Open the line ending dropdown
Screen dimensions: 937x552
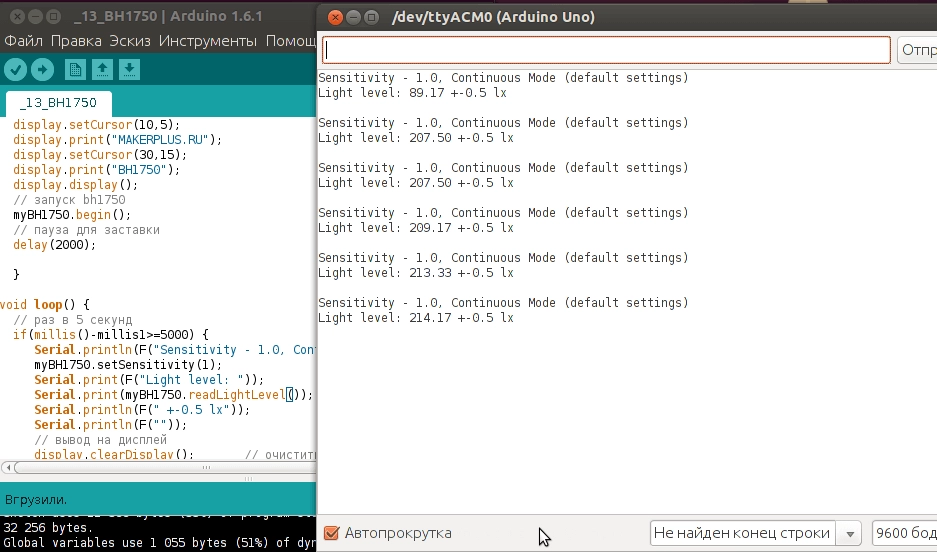(755, 533)
